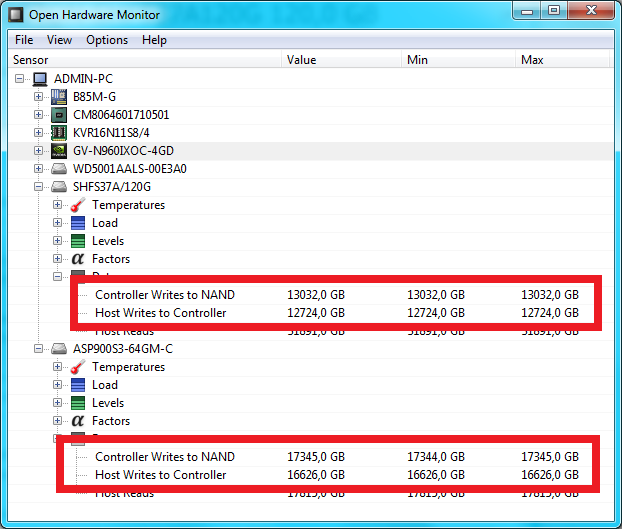Select Host Writes to Controller under ASP900S3-64GM-C
Viewport: 622px width, 529px height.
click(x=161, y=475)
